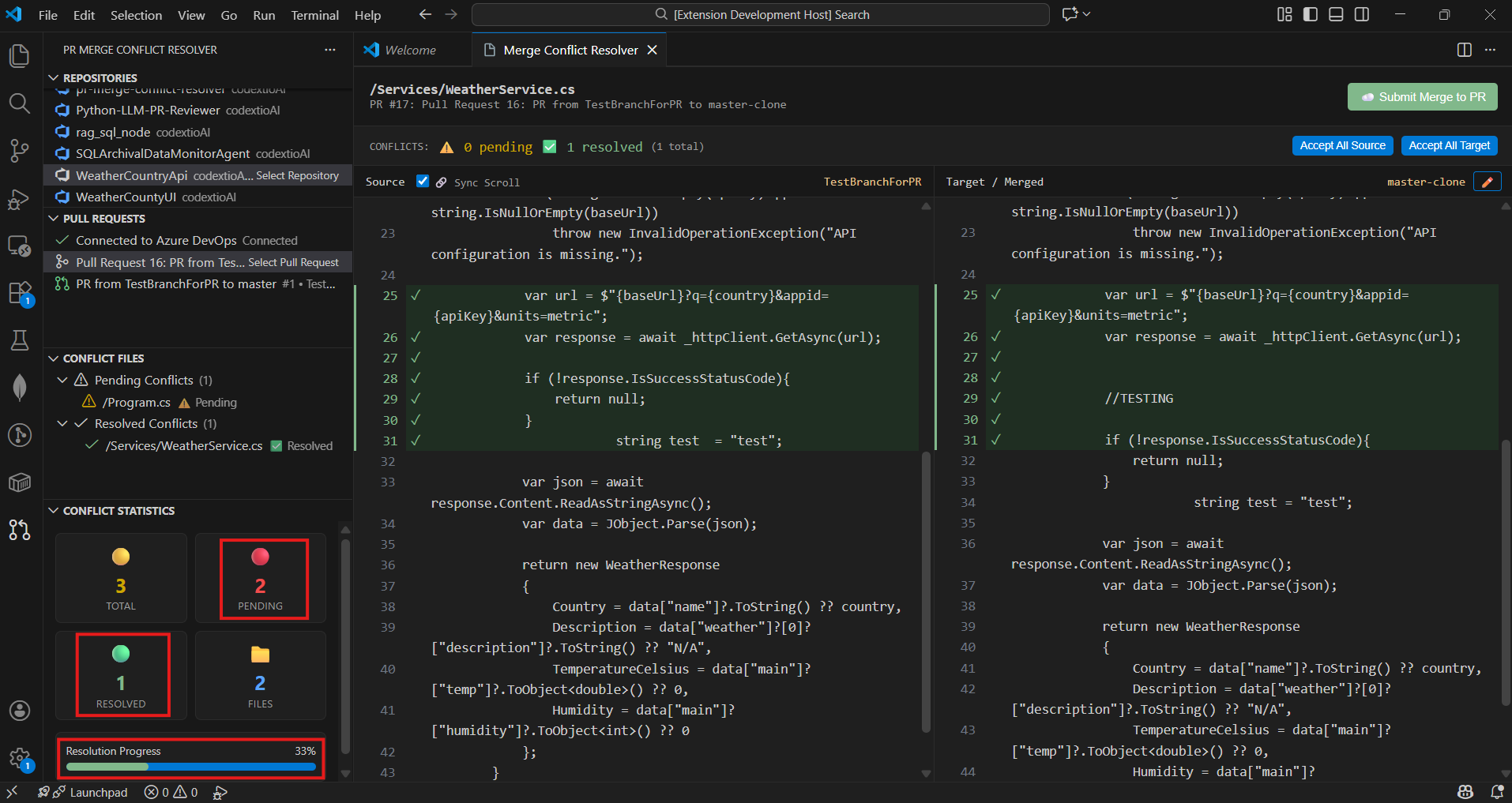Toggle check mark on target line 29
1512x803 pixels.
[996, 398]
